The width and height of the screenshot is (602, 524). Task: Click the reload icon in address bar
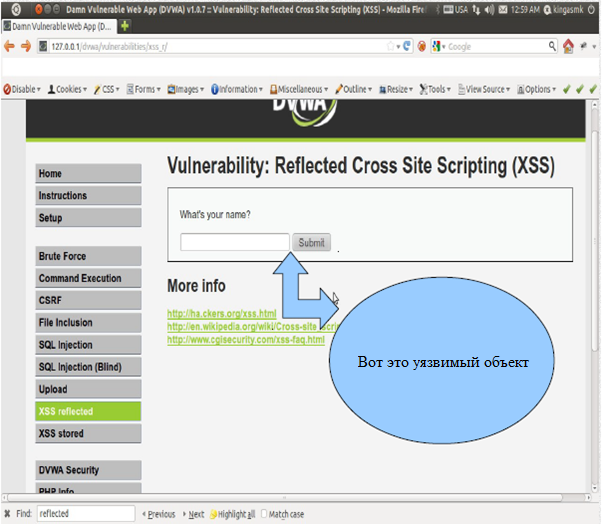click(407, 46)
